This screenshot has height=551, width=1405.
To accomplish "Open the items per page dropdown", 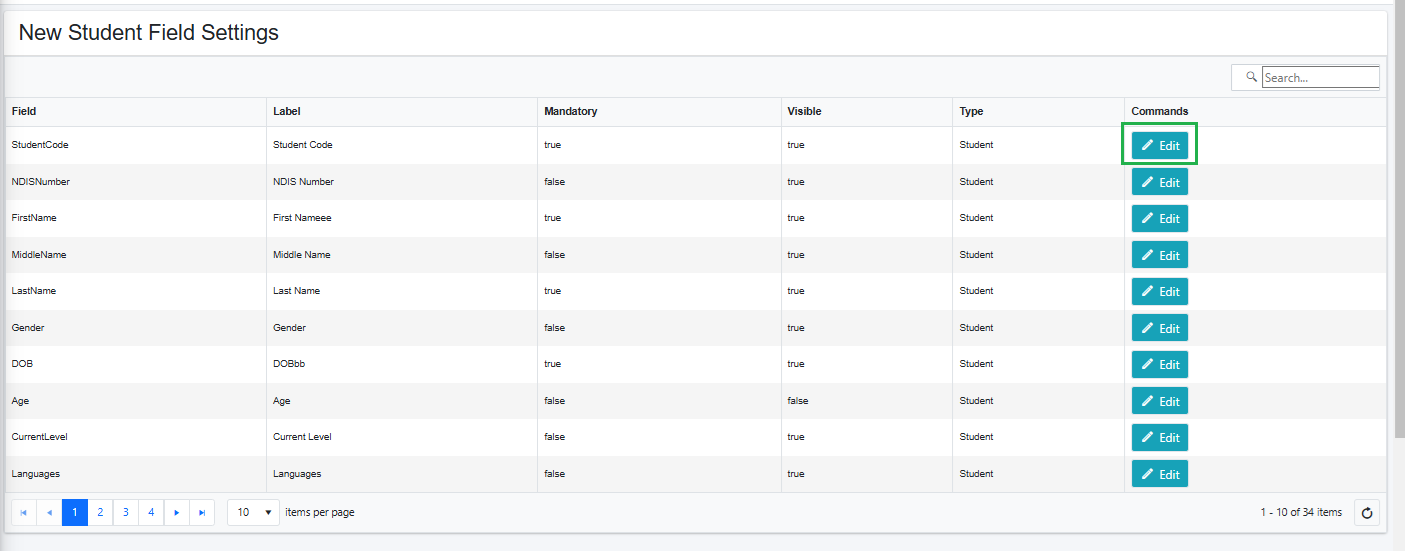I will 254,513.
